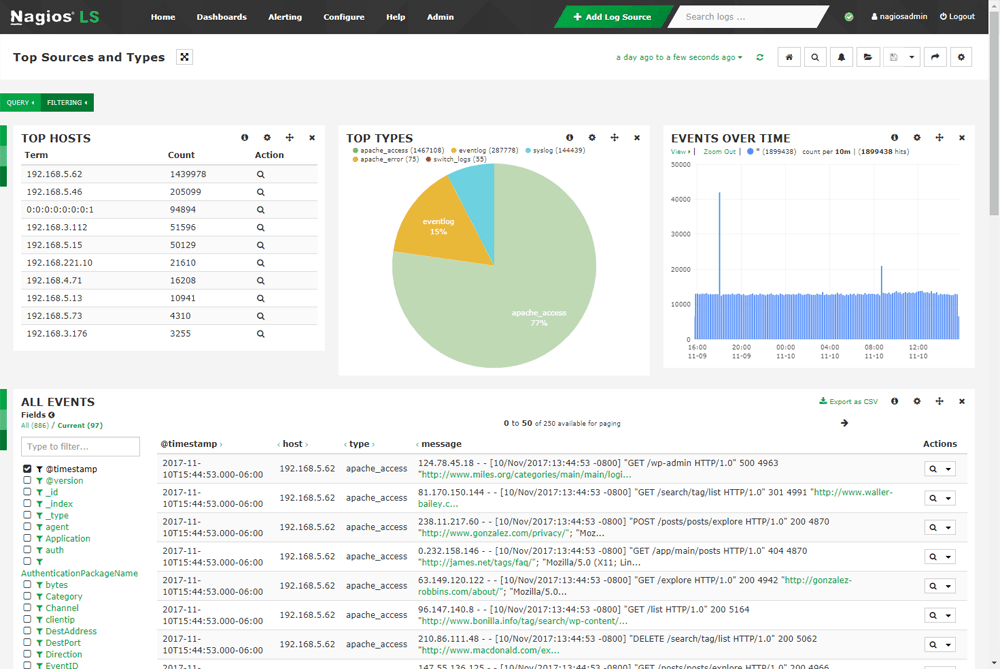Click the move icon on the Top Hosts panel
The height and width of the screenshot is (669, 1000).
point(288,137)
